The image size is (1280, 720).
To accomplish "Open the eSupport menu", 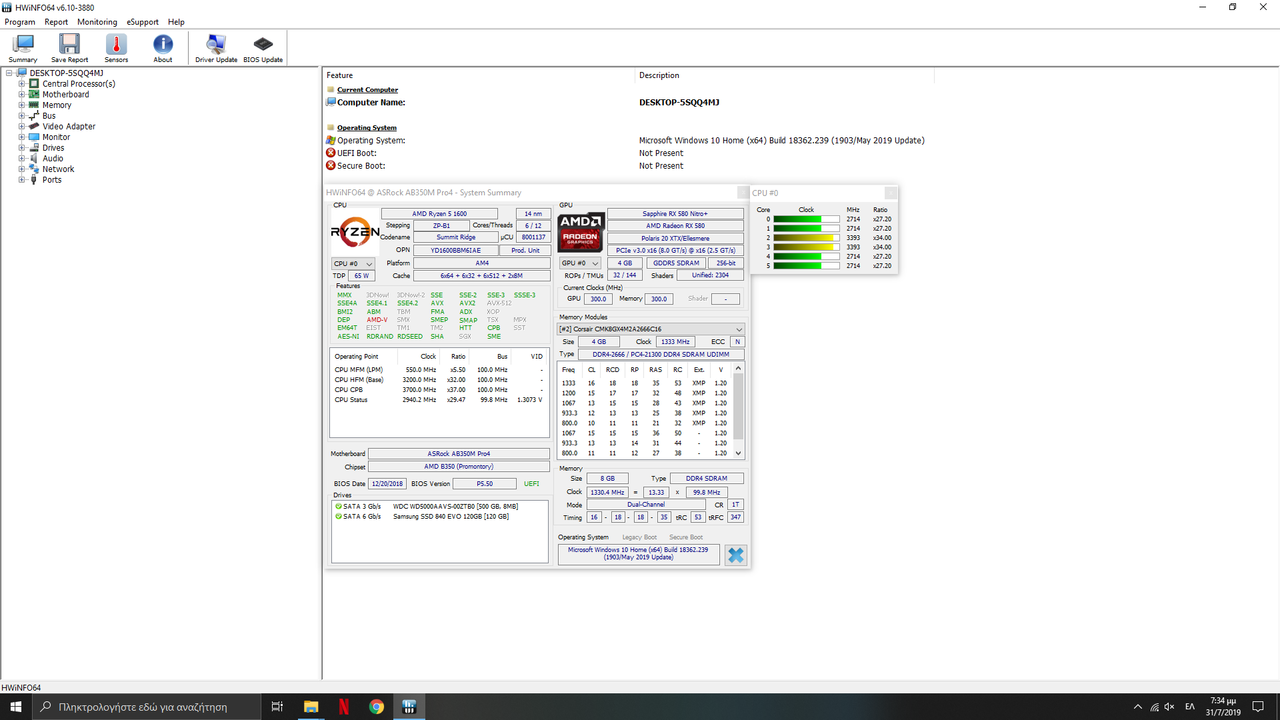I will (x=142, y=22).
